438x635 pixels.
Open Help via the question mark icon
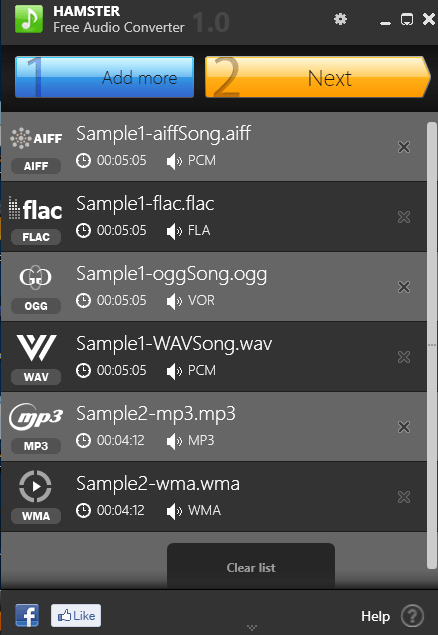[412, 616]
